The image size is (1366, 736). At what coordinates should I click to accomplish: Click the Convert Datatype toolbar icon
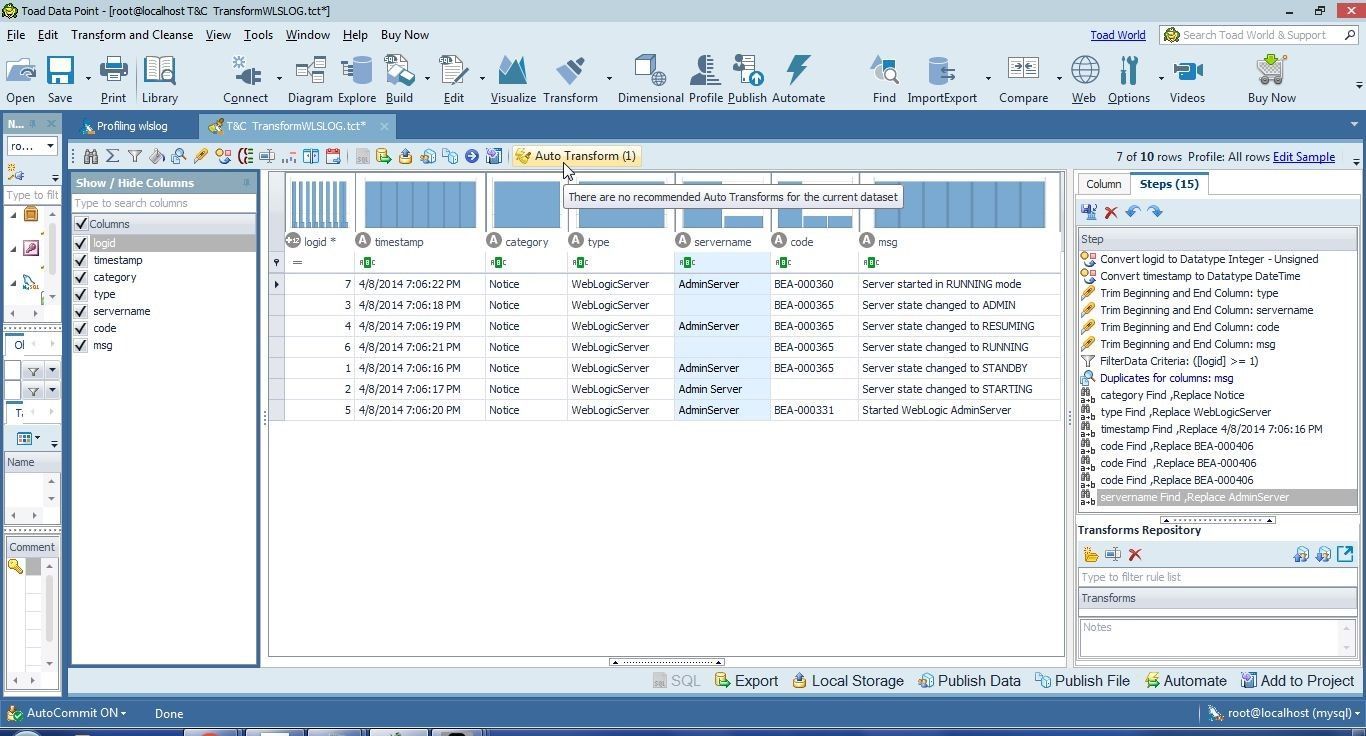tap(223, 156)
